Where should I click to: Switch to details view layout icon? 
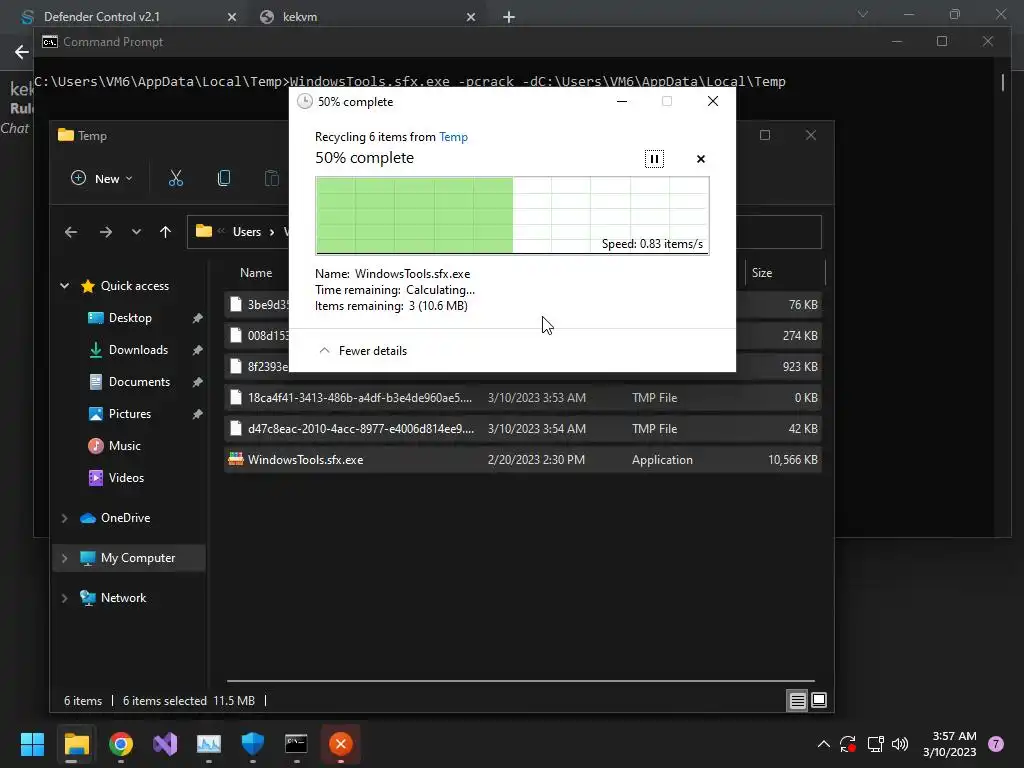797,701
